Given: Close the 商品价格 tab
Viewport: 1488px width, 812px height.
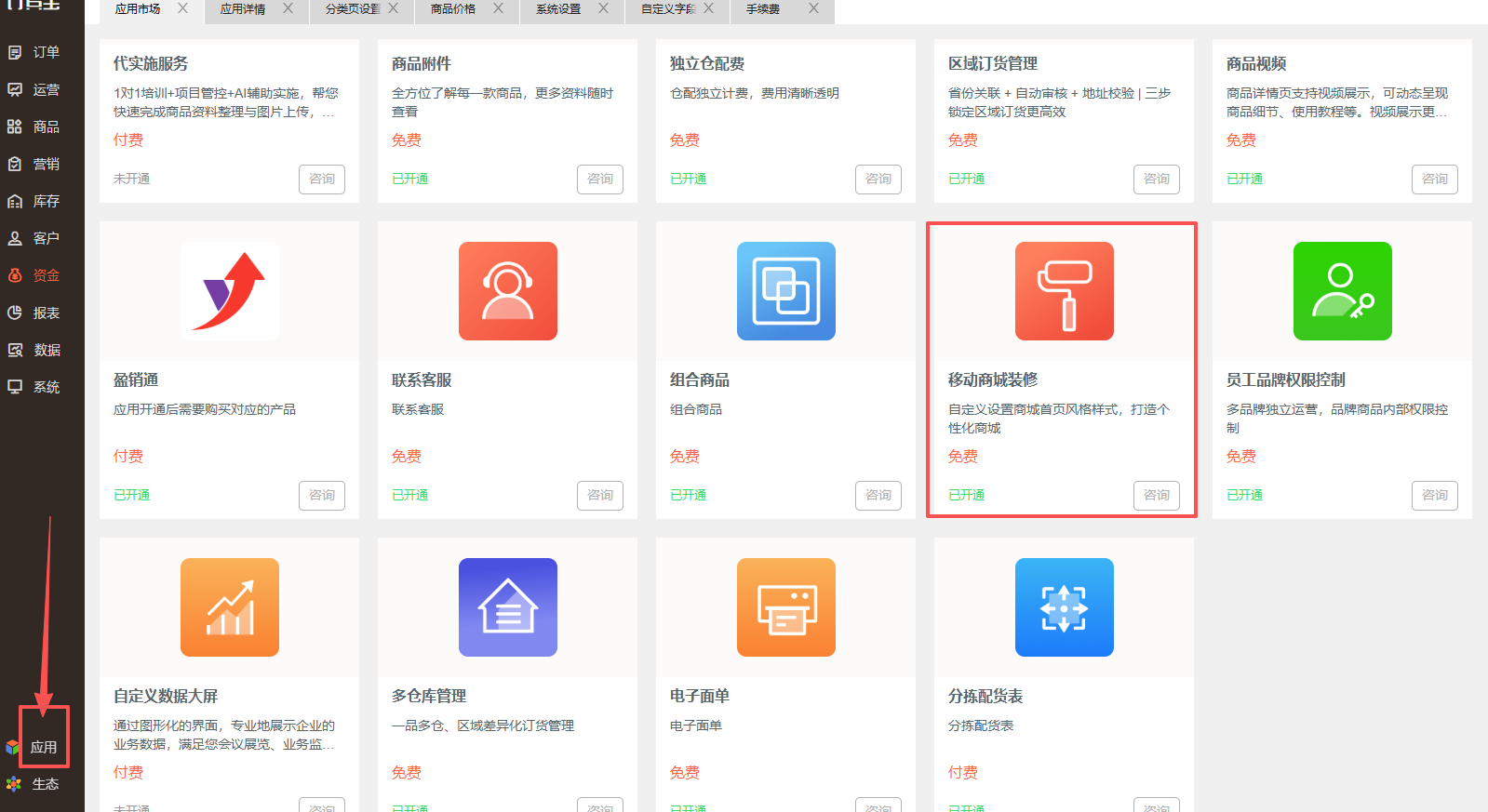Looking at the screenshot, I should coord(498,8).
